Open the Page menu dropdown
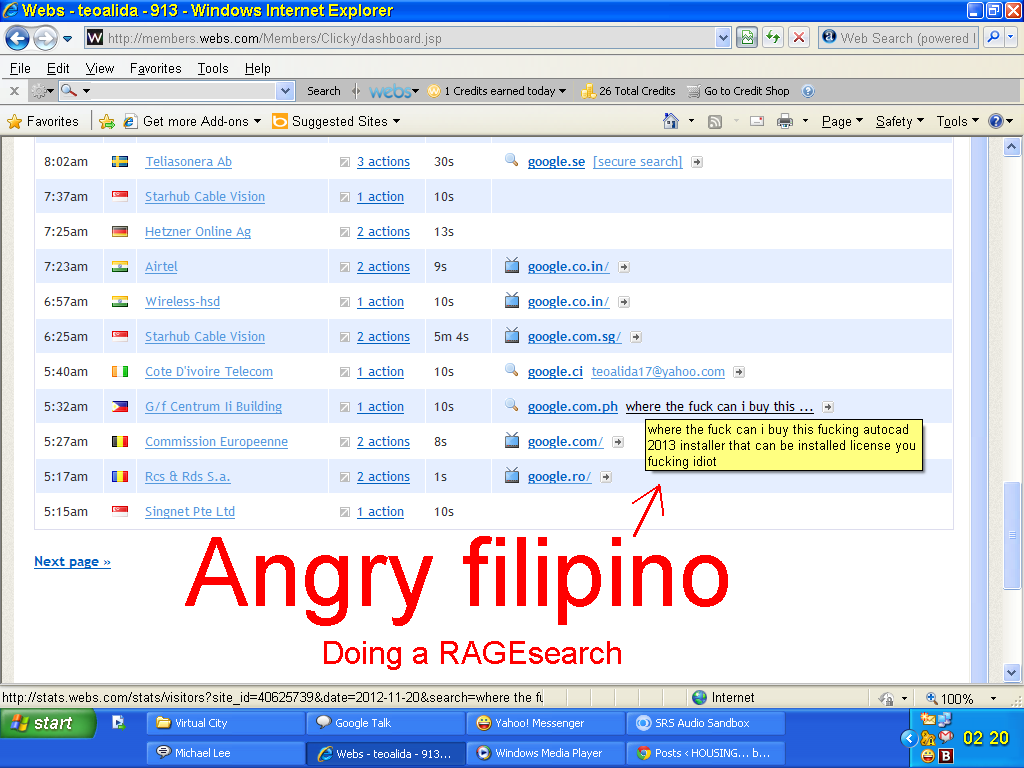This screenshot has height=768, width=1024. pos(842,121)
